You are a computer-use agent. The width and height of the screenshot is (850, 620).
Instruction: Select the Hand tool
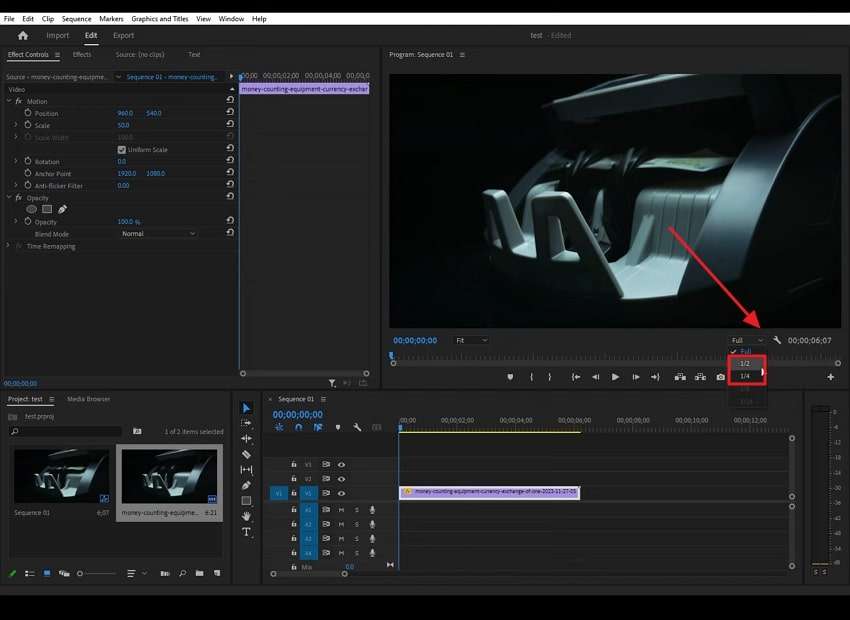coord(246,516)
